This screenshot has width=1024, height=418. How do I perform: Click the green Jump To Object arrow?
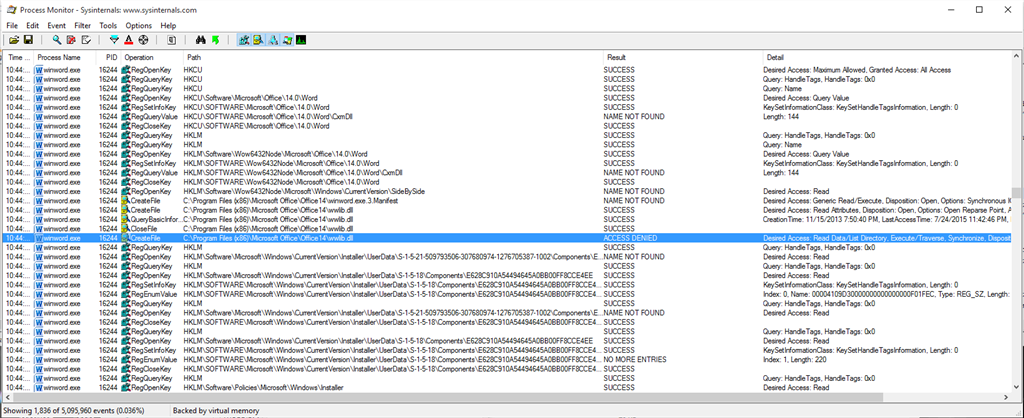(216, 40)
